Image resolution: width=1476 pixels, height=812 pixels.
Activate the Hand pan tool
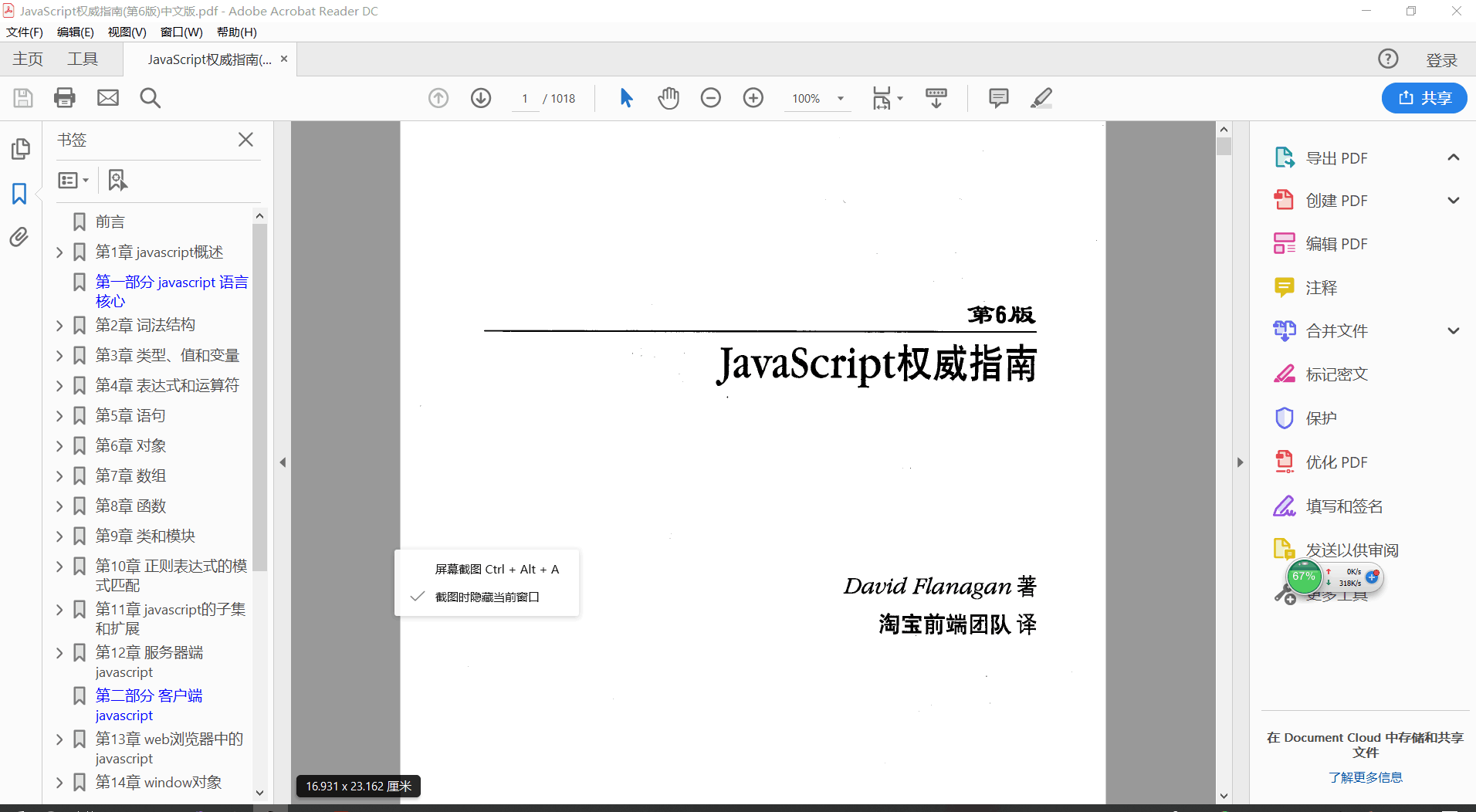[x=669, y=98]
